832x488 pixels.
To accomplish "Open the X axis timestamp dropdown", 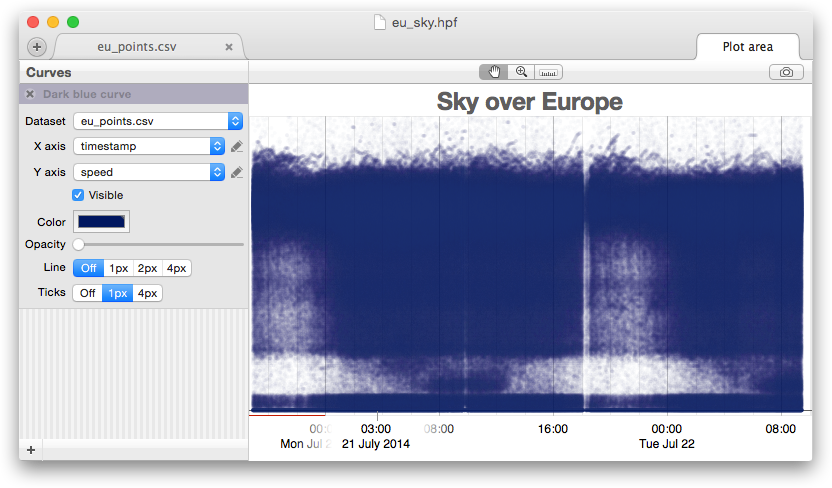I will point(149,146).
